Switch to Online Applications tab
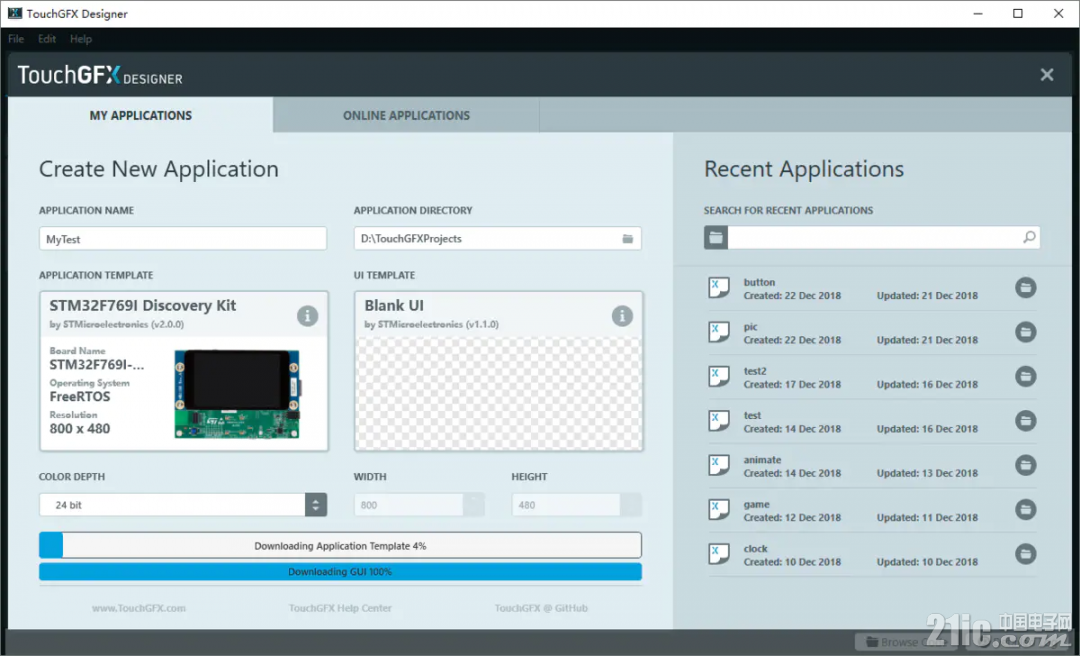Viewport: 1080px width, 656px height. (x=406, y=115)
